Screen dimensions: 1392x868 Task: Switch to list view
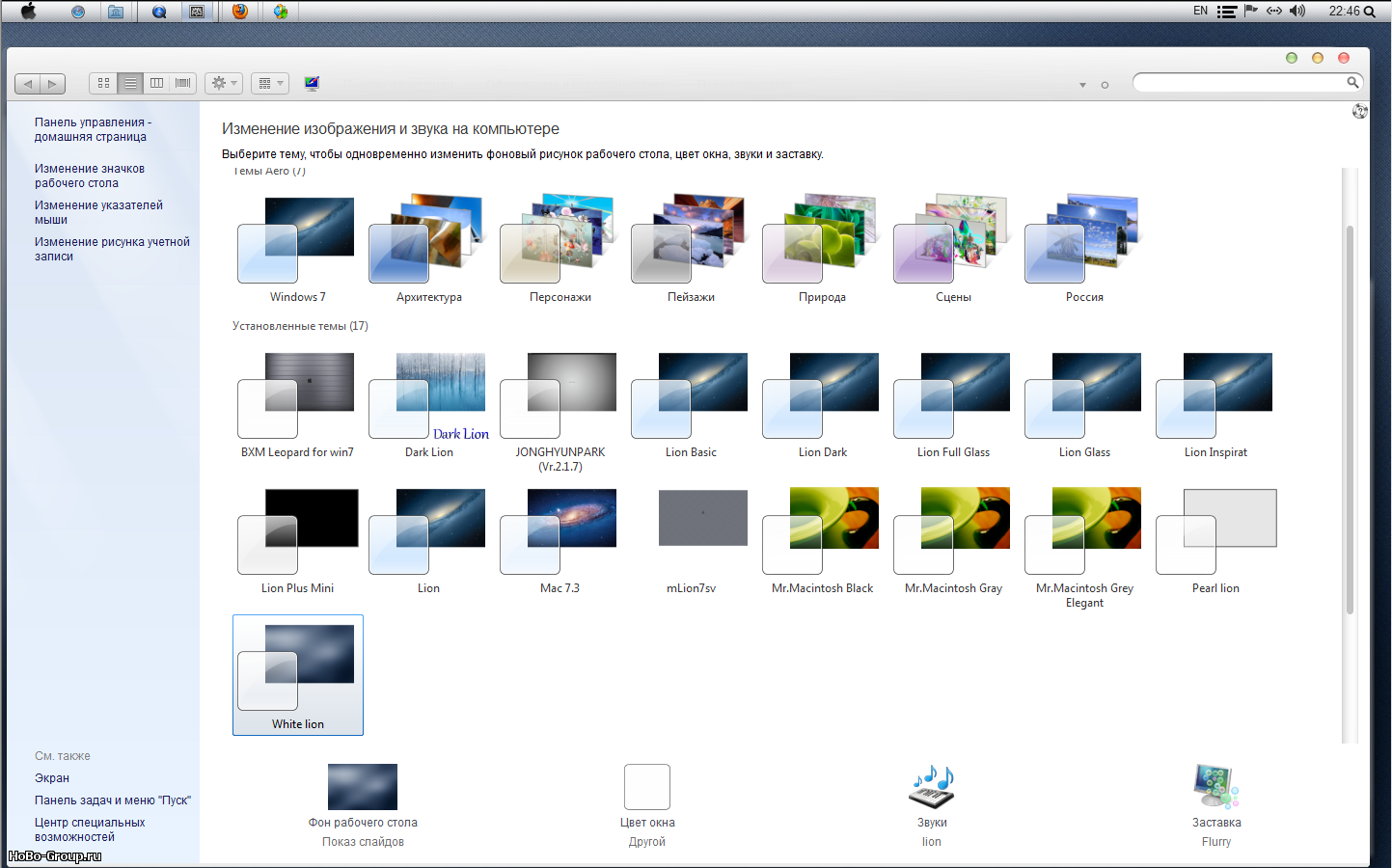tap(130, 83)
